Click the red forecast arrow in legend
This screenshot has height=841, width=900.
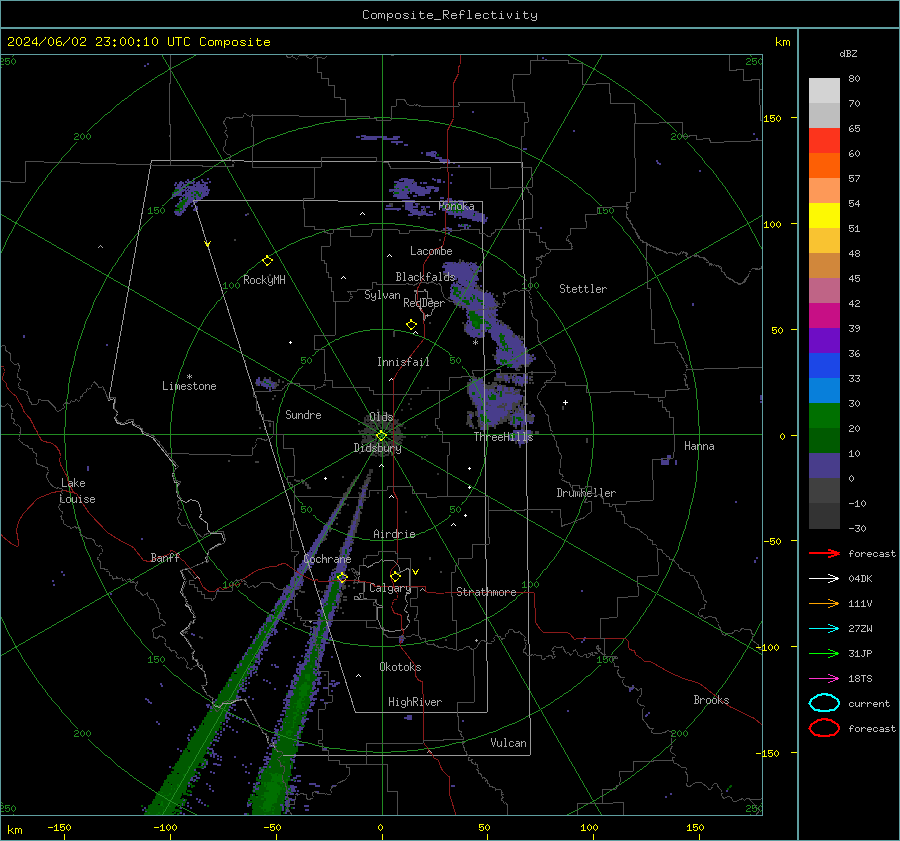pyautogui.click(x=824, y=553)
